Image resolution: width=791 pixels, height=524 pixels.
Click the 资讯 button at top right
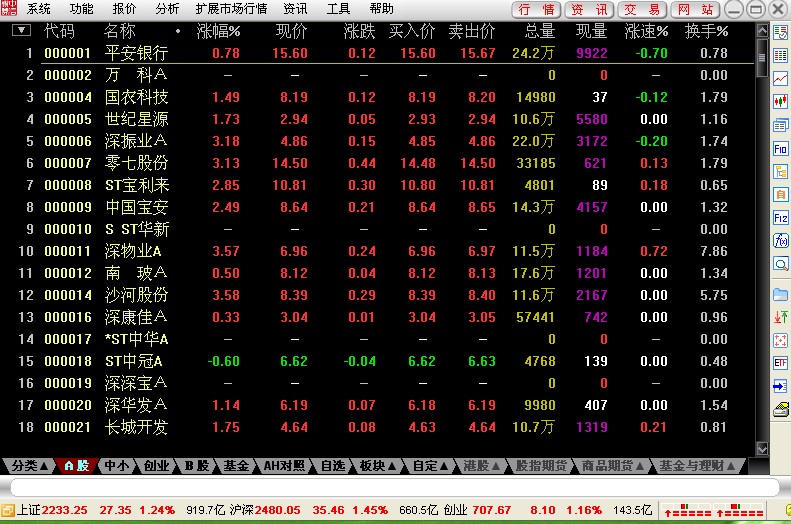point(589,10)
